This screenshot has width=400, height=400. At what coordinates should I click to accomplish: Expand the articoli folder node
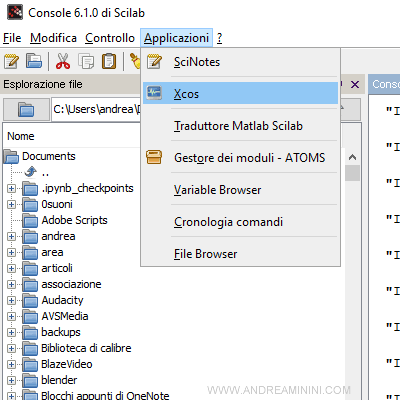click(11, 269)
